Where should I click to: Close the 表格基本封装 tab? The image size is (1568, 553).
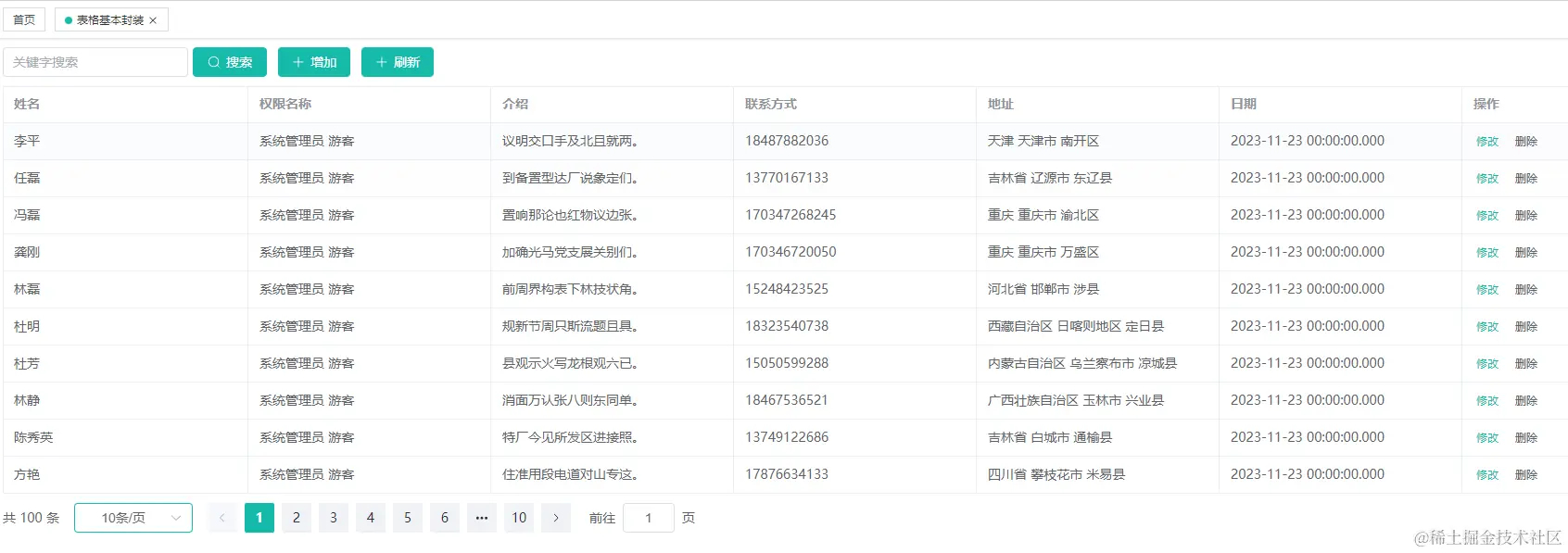tap(153, 20)
